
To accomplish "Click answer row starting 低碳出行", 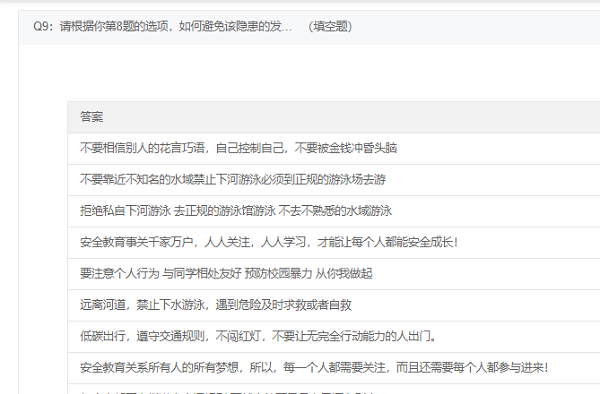I will pos(334,337).
